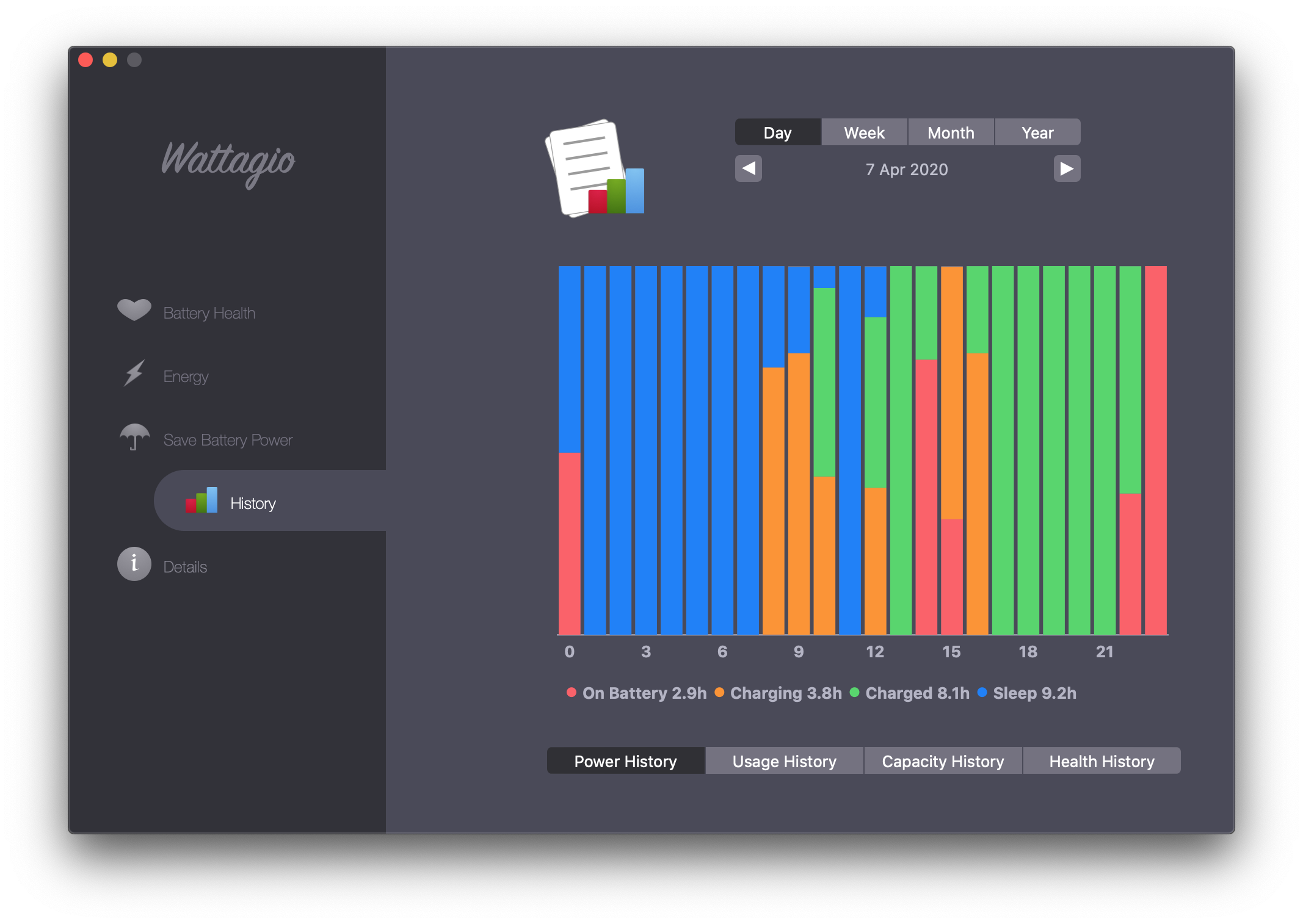Click the blue Sleep legend dot
The image size is (1303, 924).
tap(982, 692)
